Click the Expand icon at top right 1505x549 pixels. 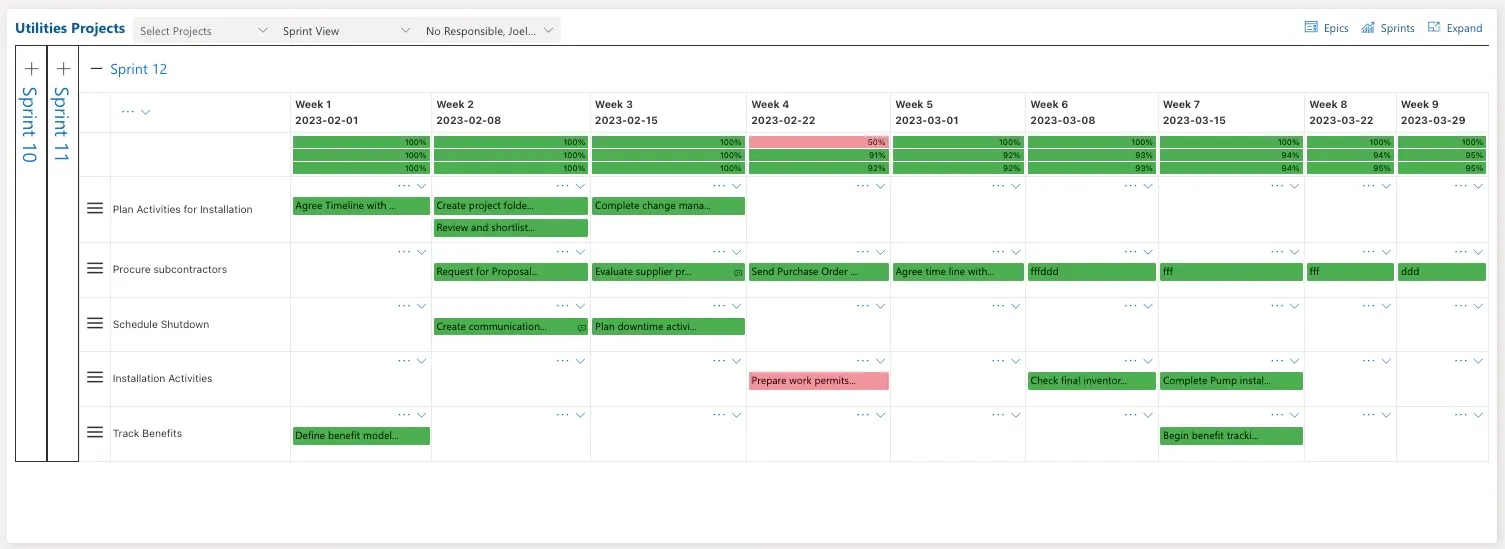1434,28
